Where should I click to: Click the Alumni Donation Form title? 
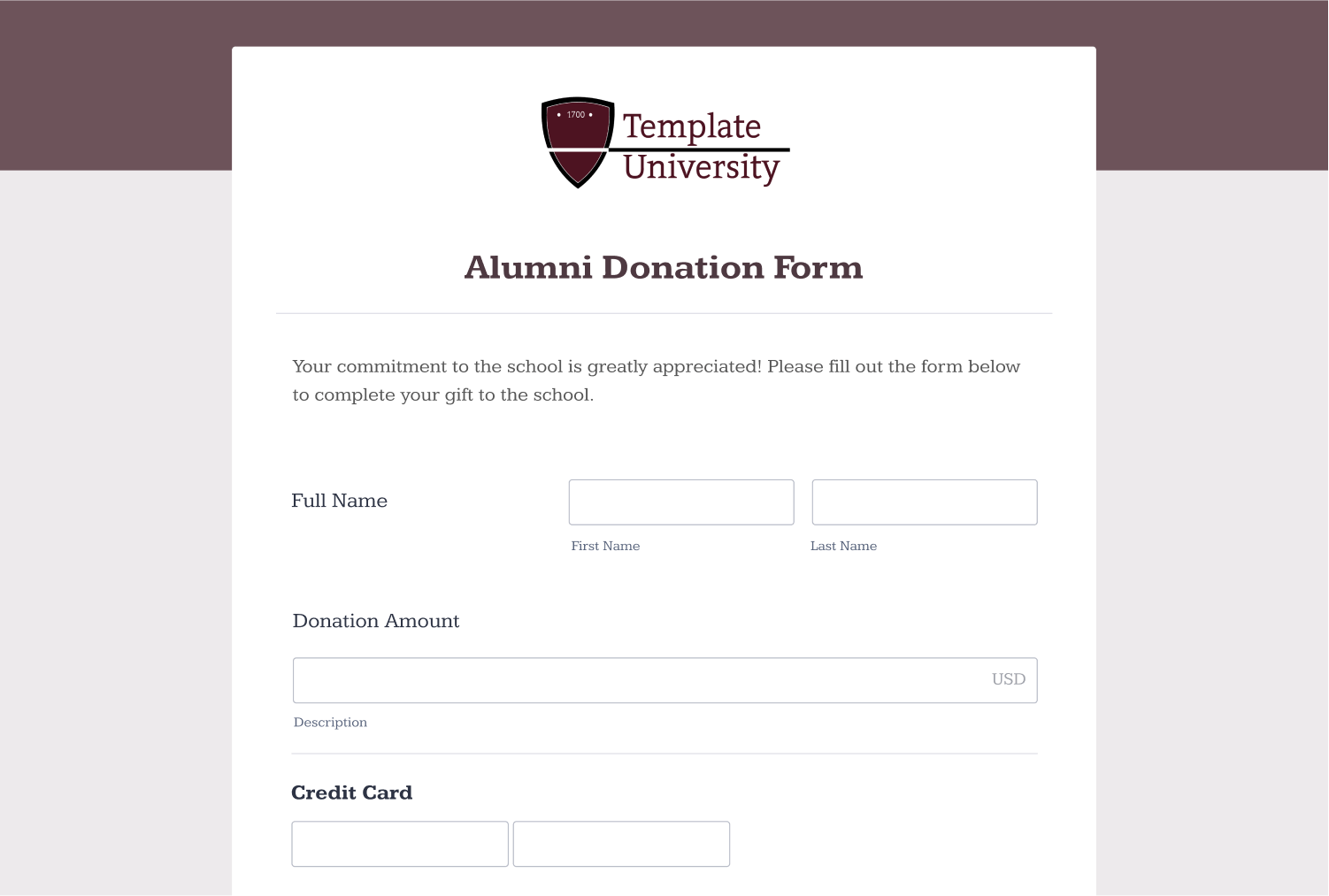click(664, 267)
